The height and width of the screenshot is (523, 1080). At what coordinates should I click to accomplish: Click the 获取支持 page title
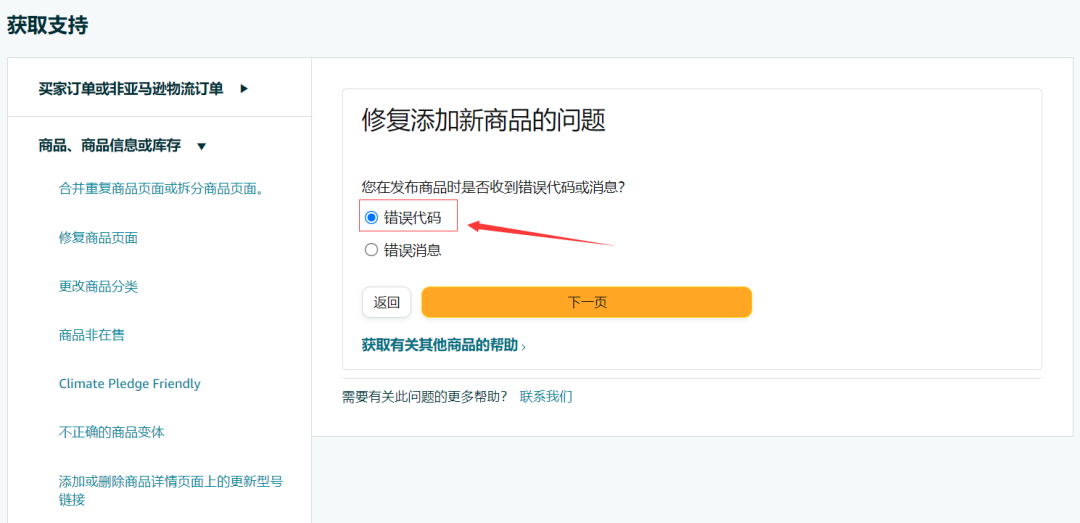[x=48, y=25]
